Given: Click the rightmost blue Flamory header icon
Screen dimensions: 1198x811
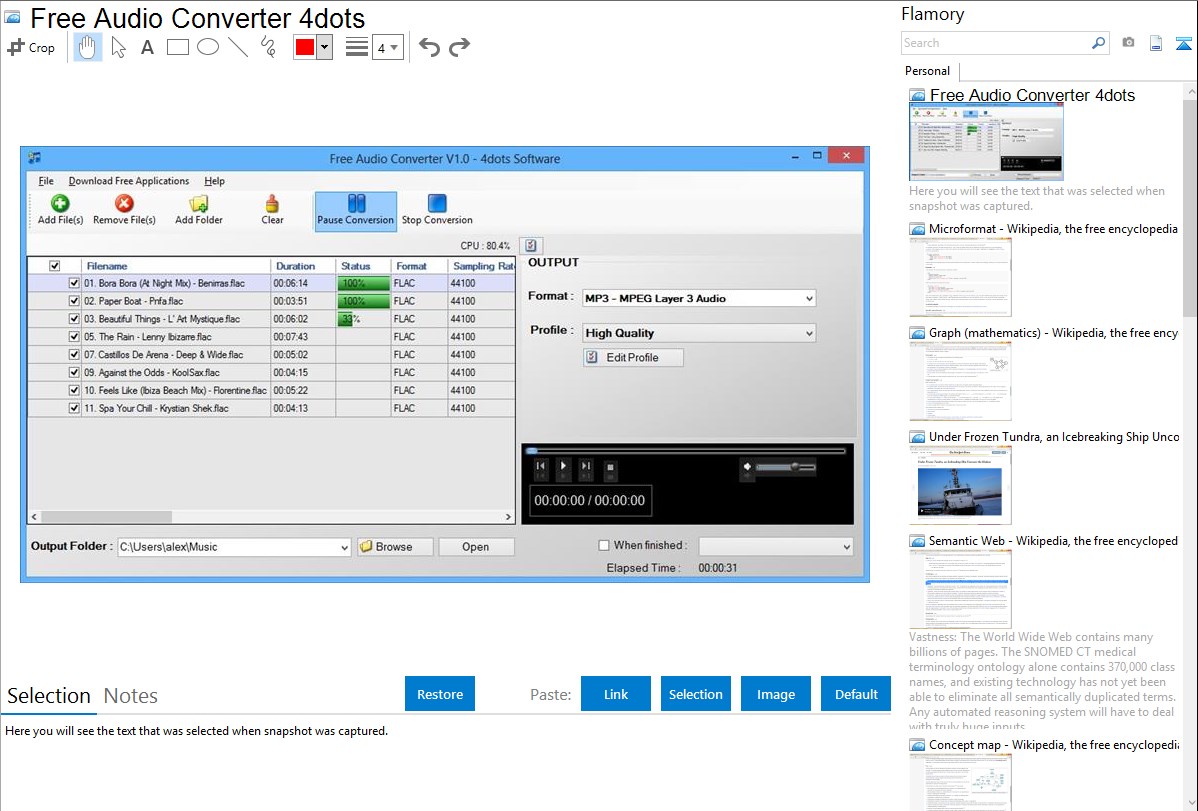Looking at the screenshot, I should pyautogui.click(x=1183, y=43).
